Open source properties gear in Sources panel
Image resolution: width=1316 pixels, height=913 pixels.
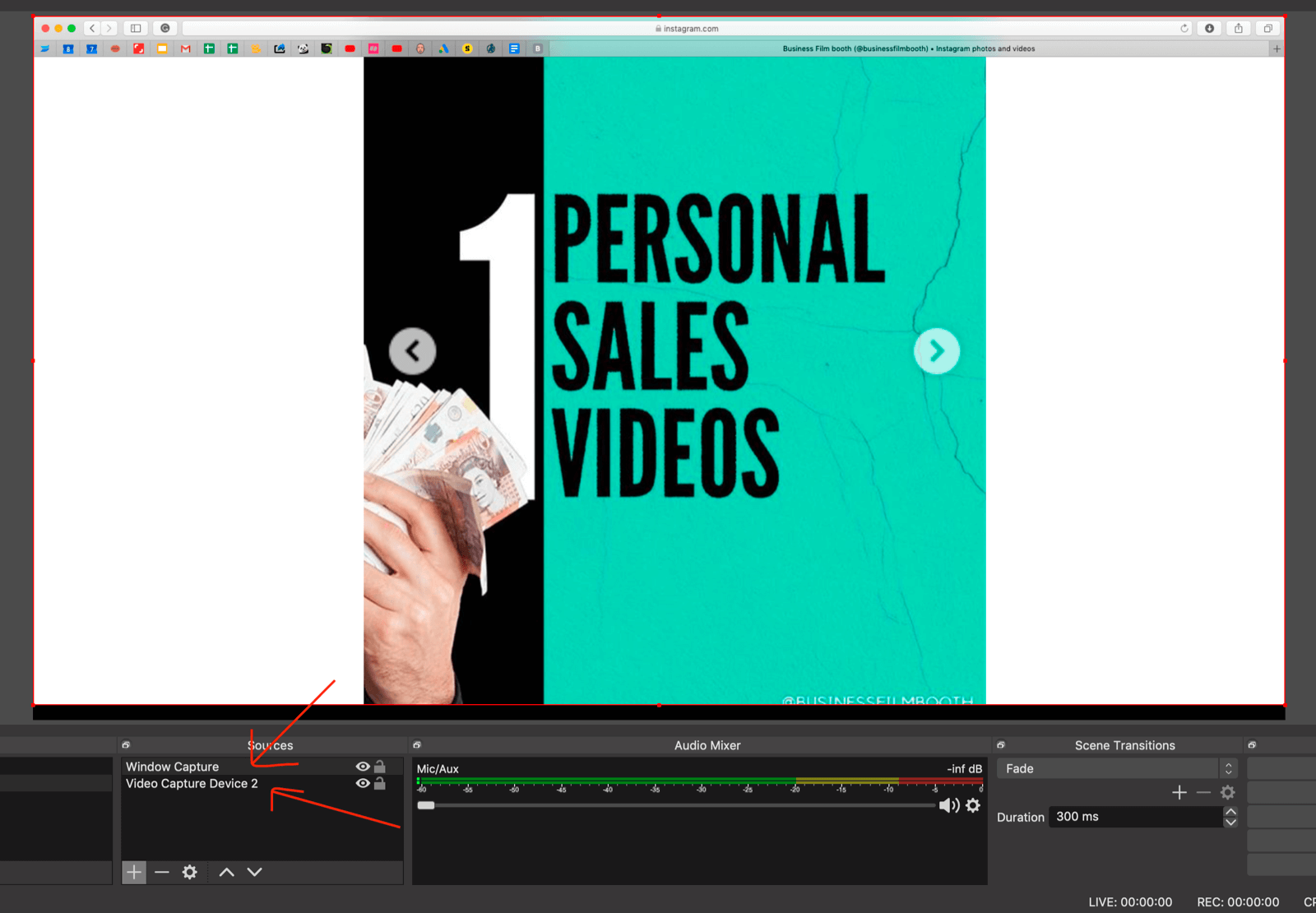click(x=190, y=872)
